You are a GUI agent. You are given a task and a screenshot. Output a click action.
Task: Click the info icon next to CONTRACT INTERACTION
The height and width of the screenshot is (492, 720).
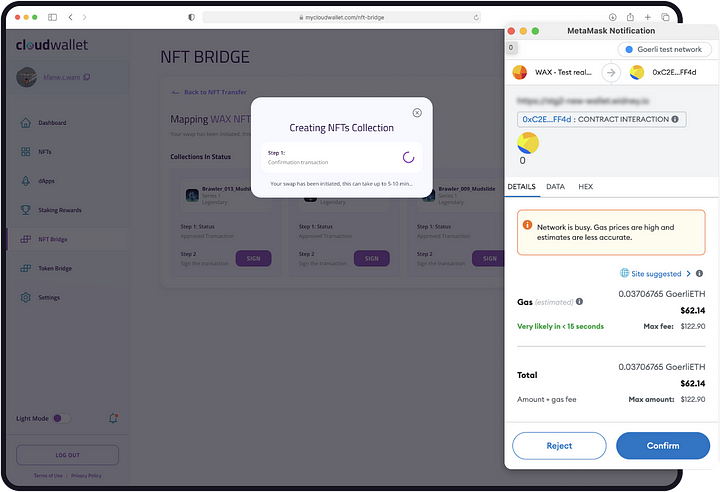[675, 119]
